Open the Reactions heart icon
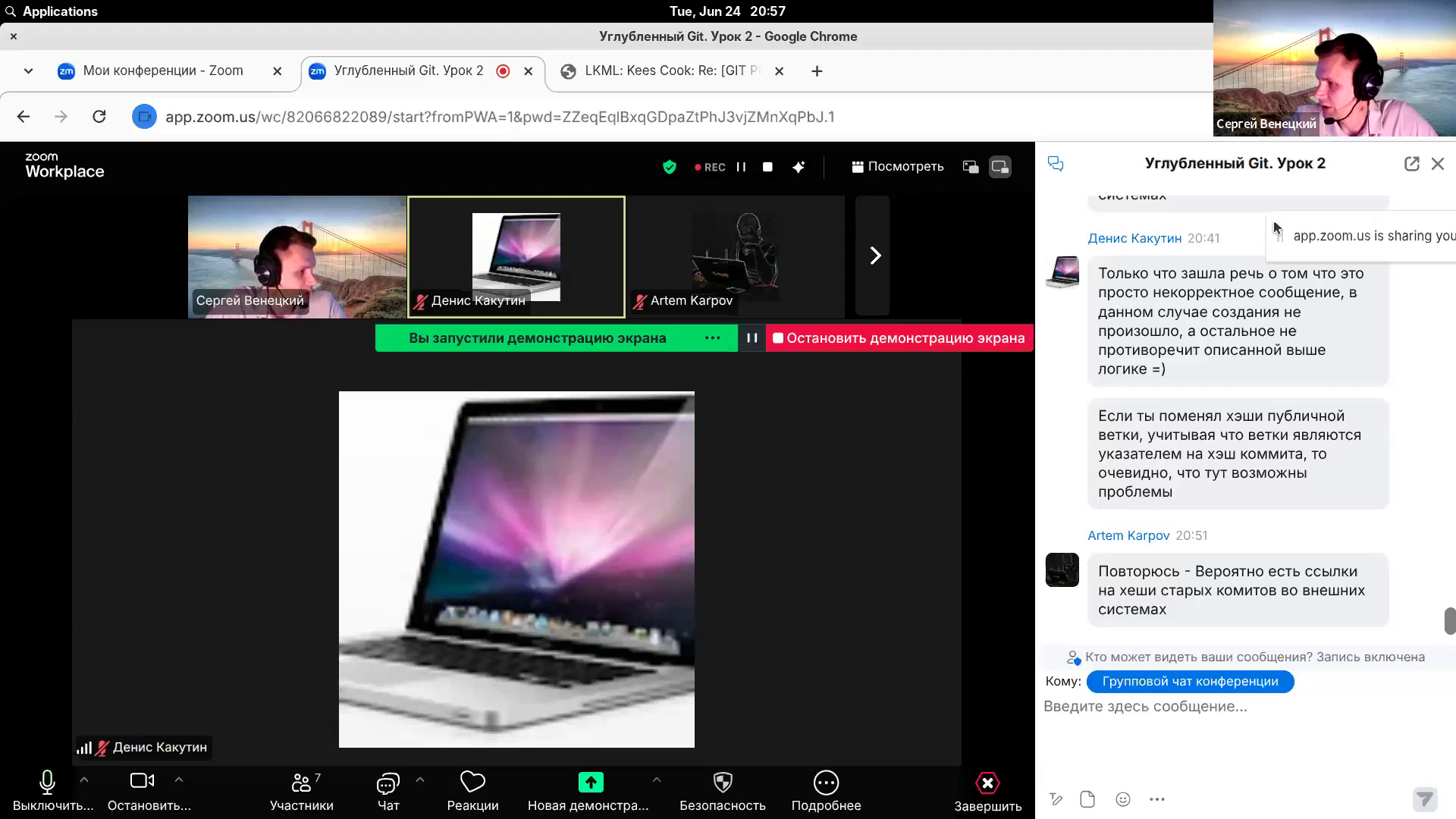This screenshot has height=819, width=1456. point(472,783)
